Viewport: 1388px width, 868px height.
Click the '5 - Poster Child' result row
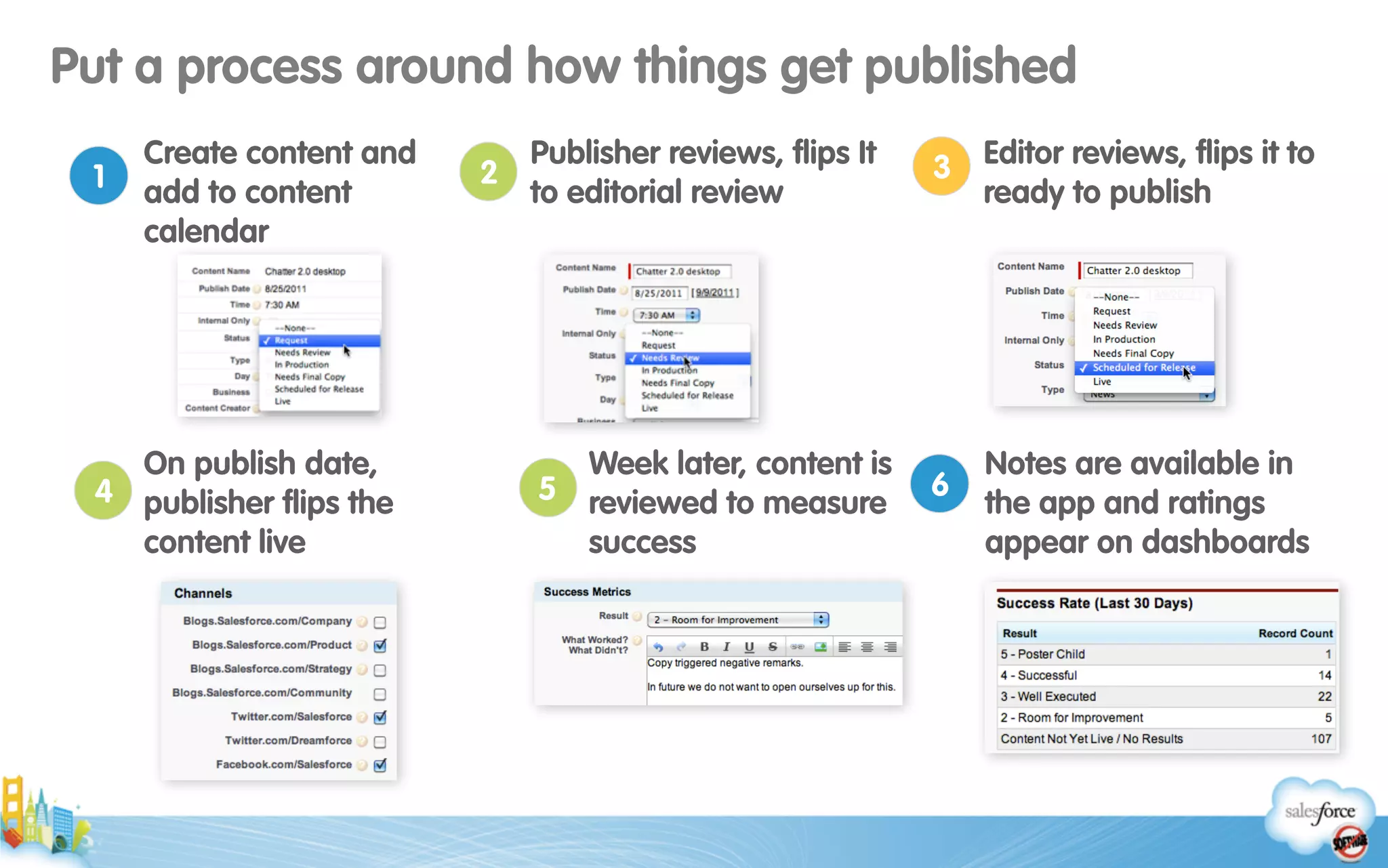[1166, 655]
